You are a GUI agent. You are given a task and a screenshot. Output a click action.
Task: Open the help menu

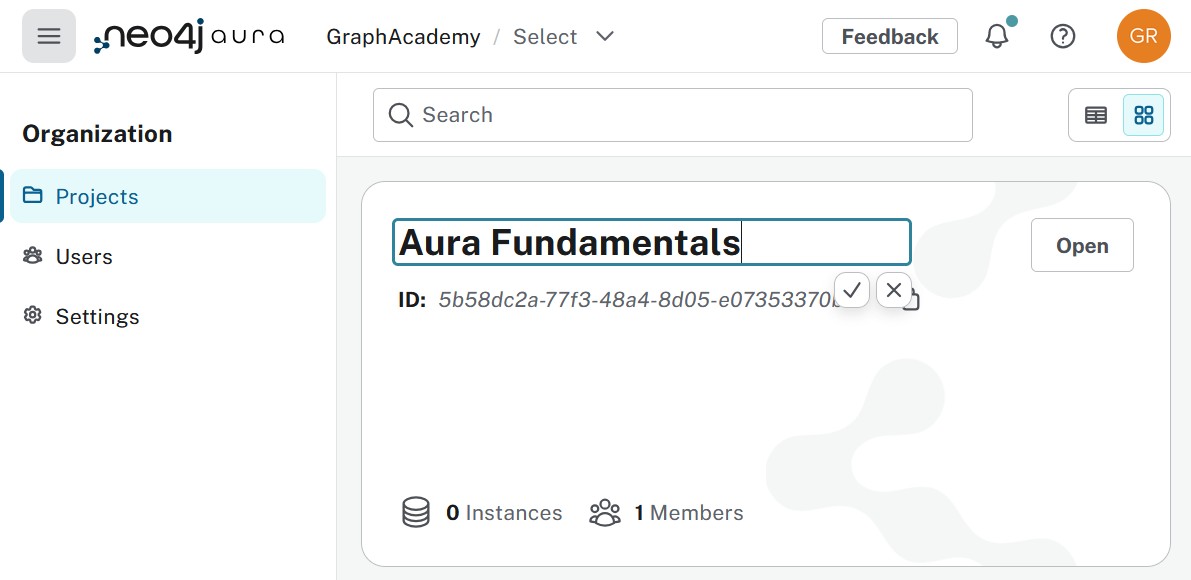point(1062,36)
